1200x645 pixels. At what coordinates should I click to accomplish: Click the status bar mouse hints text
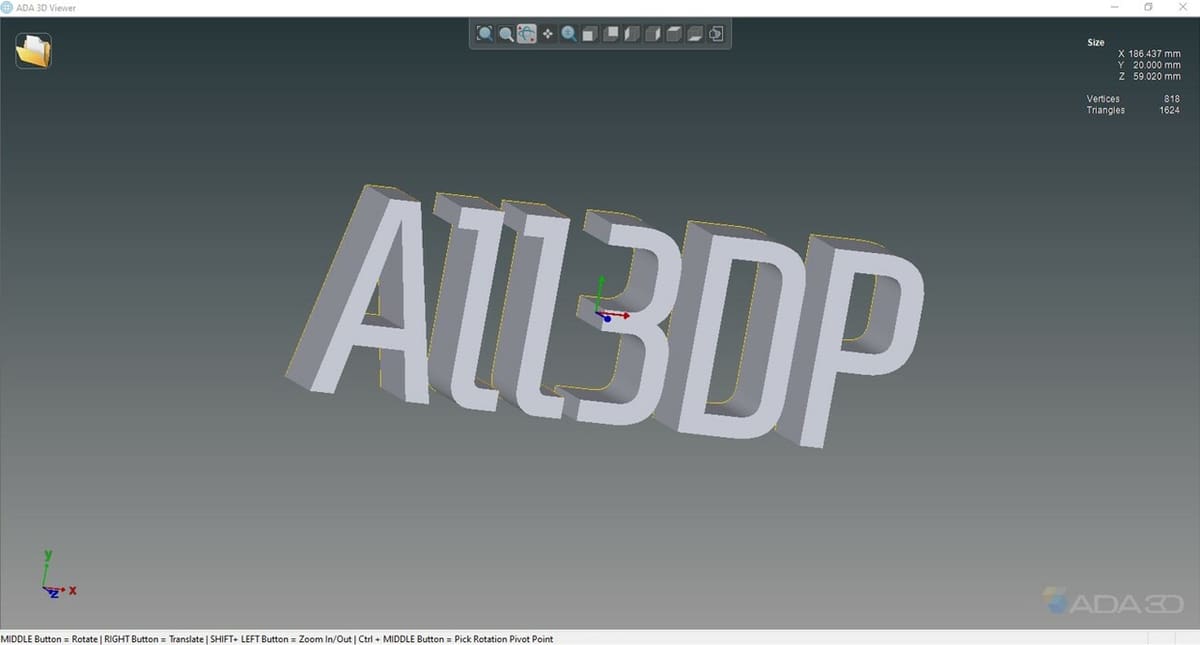tap(277, 638)
